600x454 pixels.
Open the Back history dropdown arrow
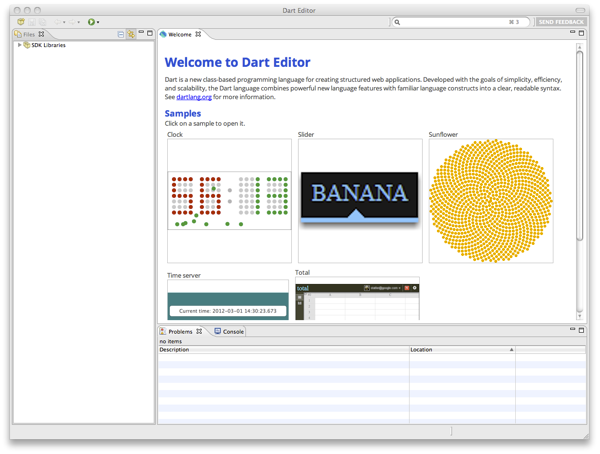point(64,22)
